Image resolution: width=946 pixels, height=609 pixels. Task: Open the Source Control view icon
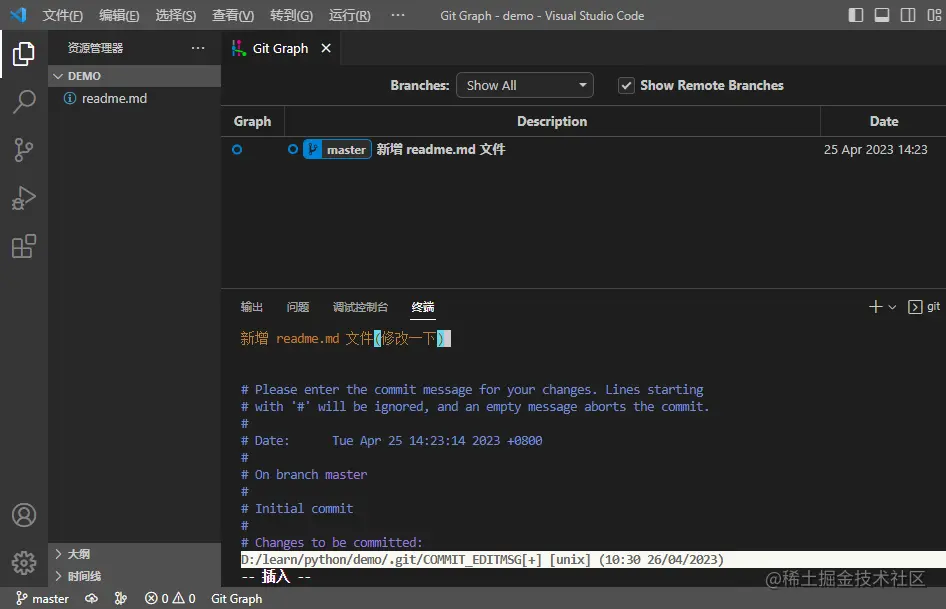24,150
